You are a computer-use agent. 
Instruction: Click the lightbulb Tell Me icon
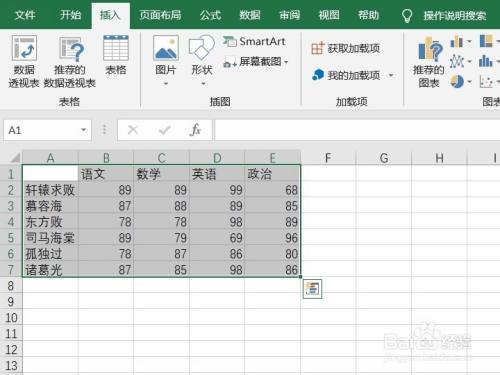point(407,15)
